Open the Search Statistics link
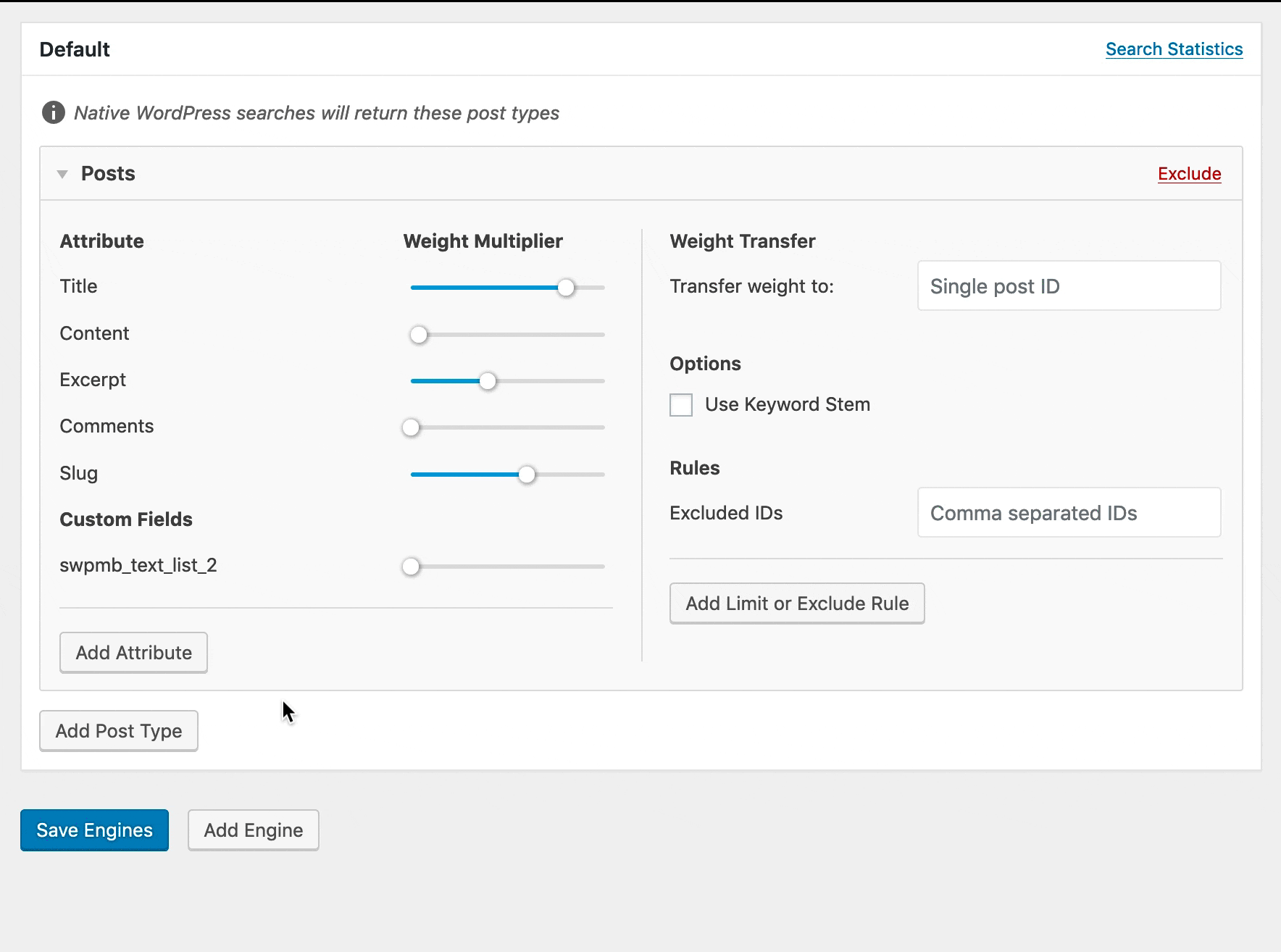 (x=1174, y=49)
